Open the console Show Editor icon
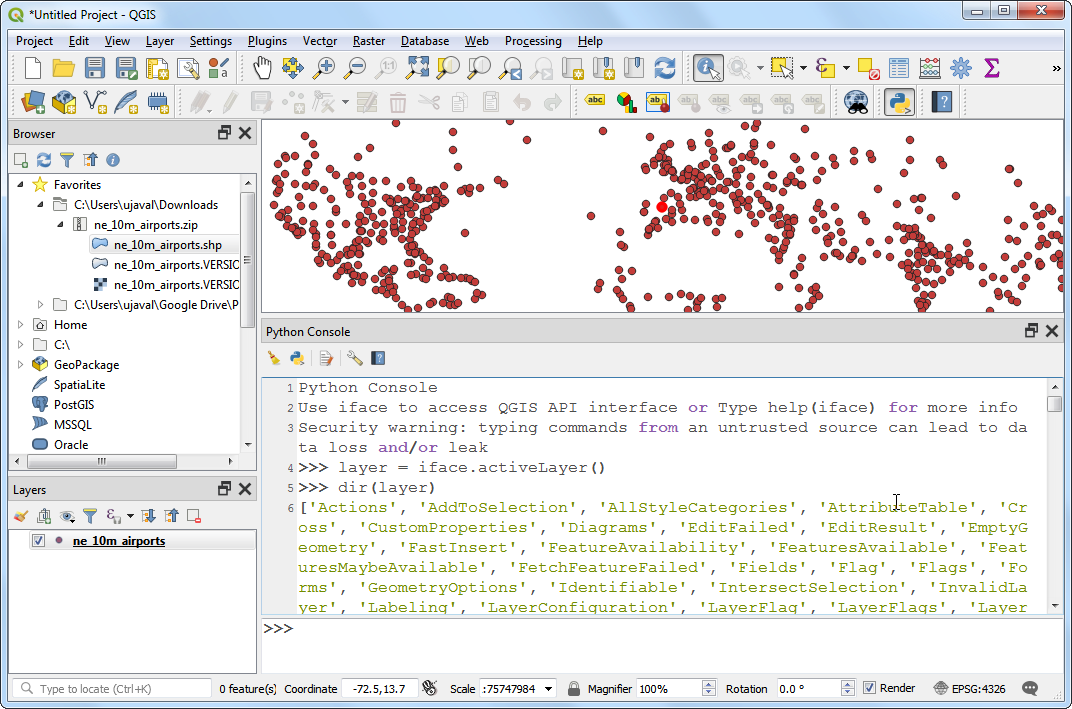 326,358
